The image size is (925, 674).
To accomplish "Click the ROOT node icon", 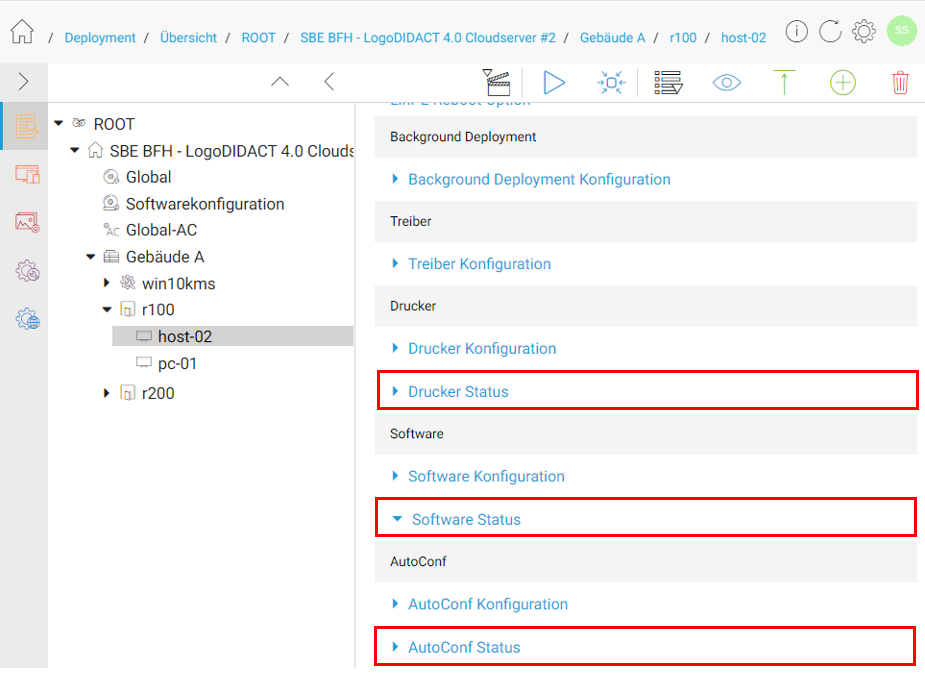I will click(79, 123).
